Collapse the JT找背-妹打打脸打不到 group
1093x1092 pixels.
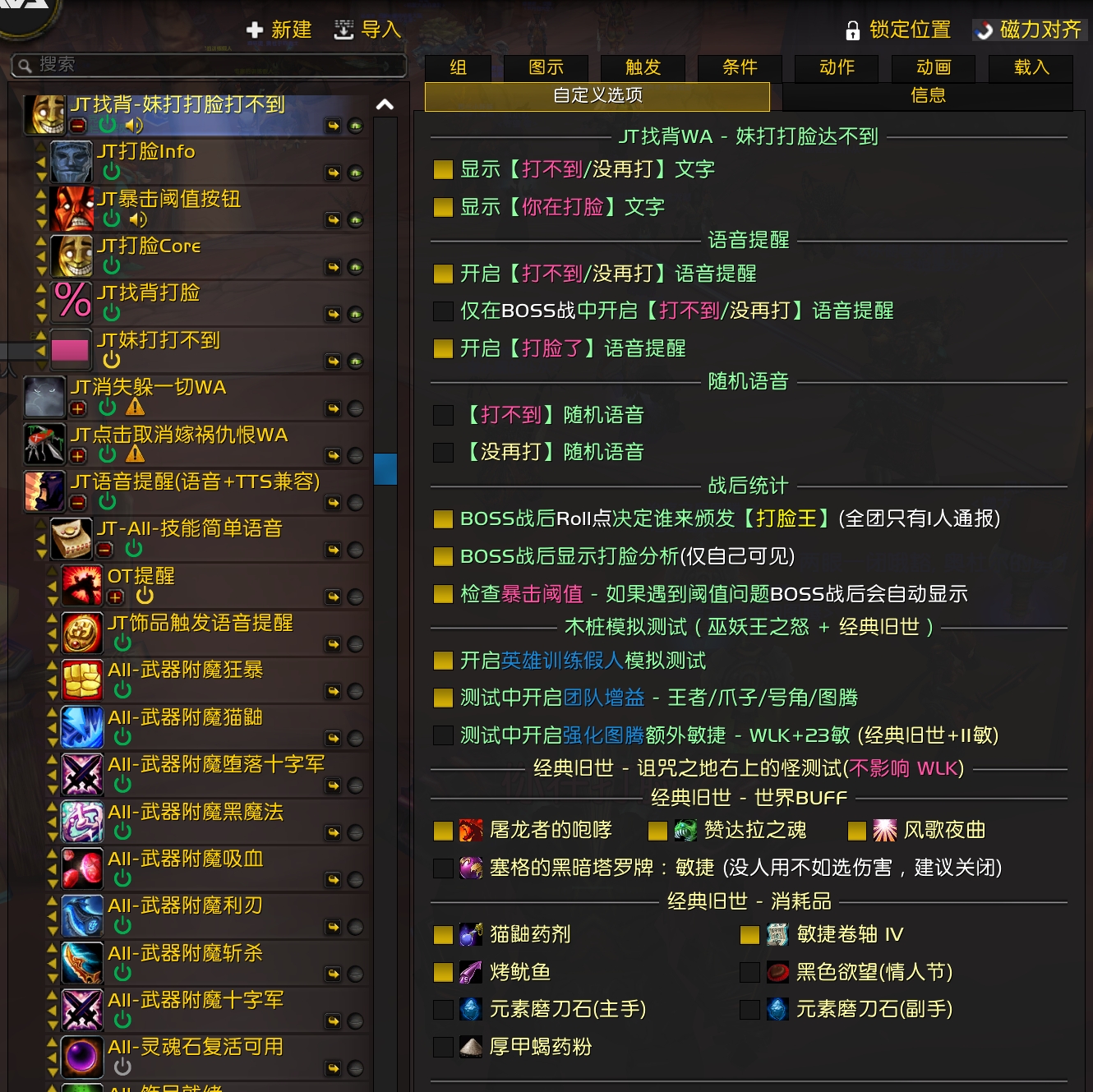tap(78, 127)
